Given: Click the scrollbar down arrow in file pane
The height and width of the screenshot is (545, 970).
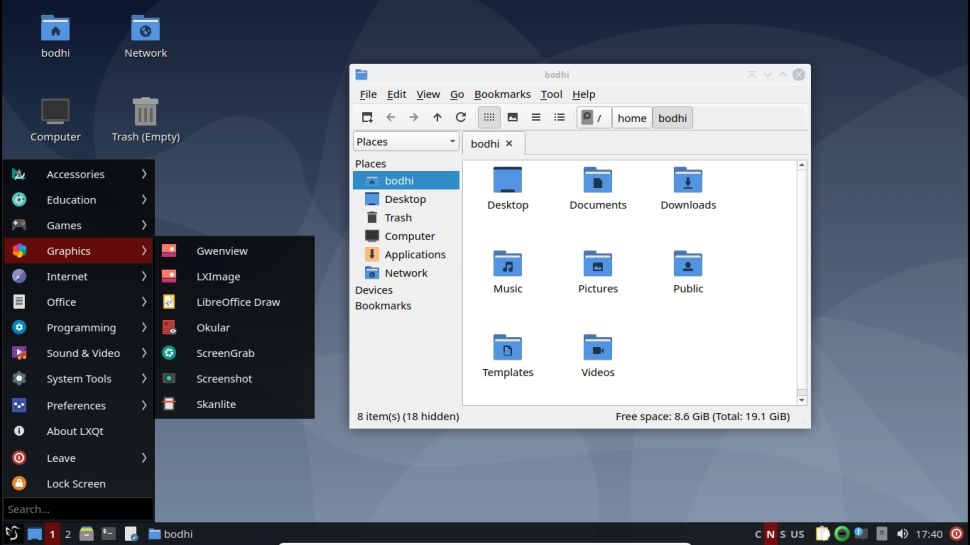Looking at the screenshot, I should click(x=802, y=400).
